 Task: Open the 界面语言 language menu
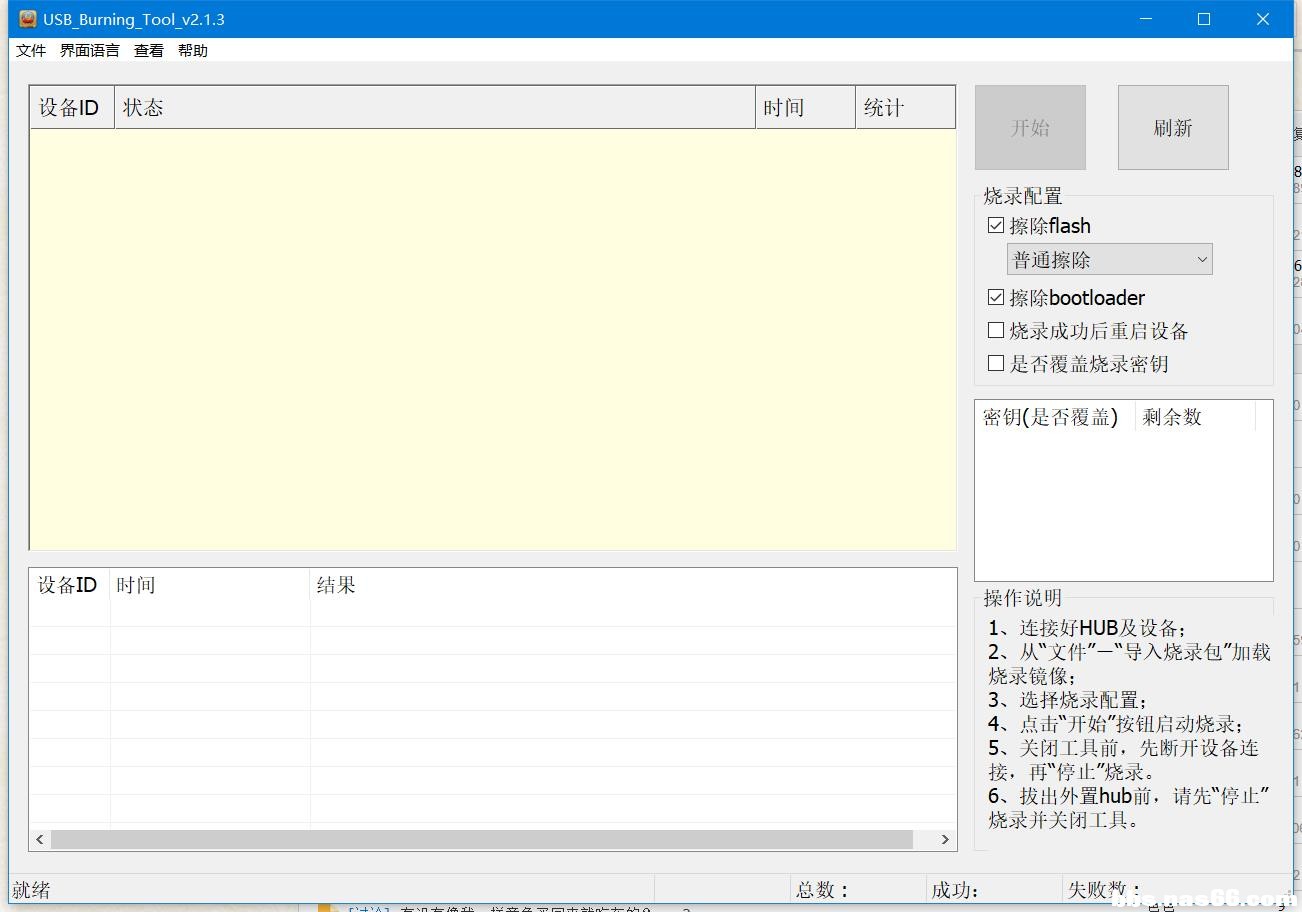[x=88, y=50]
